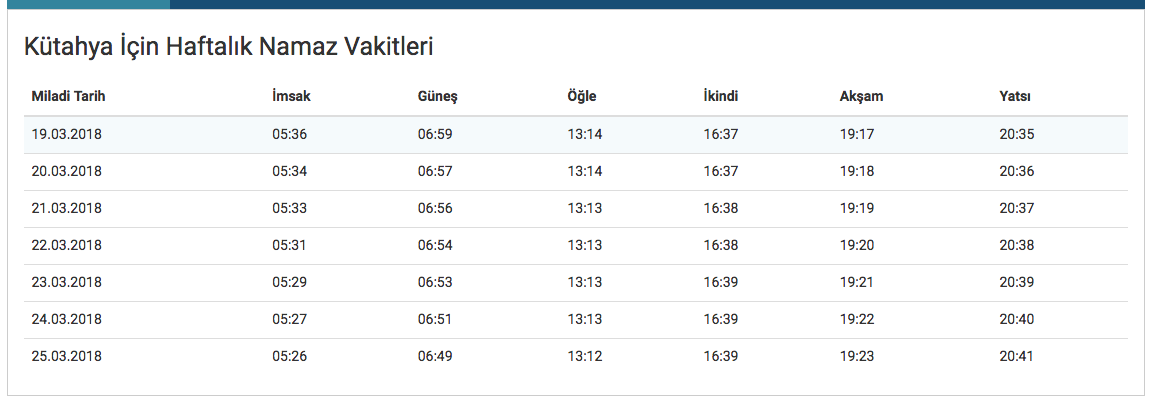
Task: Click the 25.03.2018 date cell
Action: click(67, 356)
